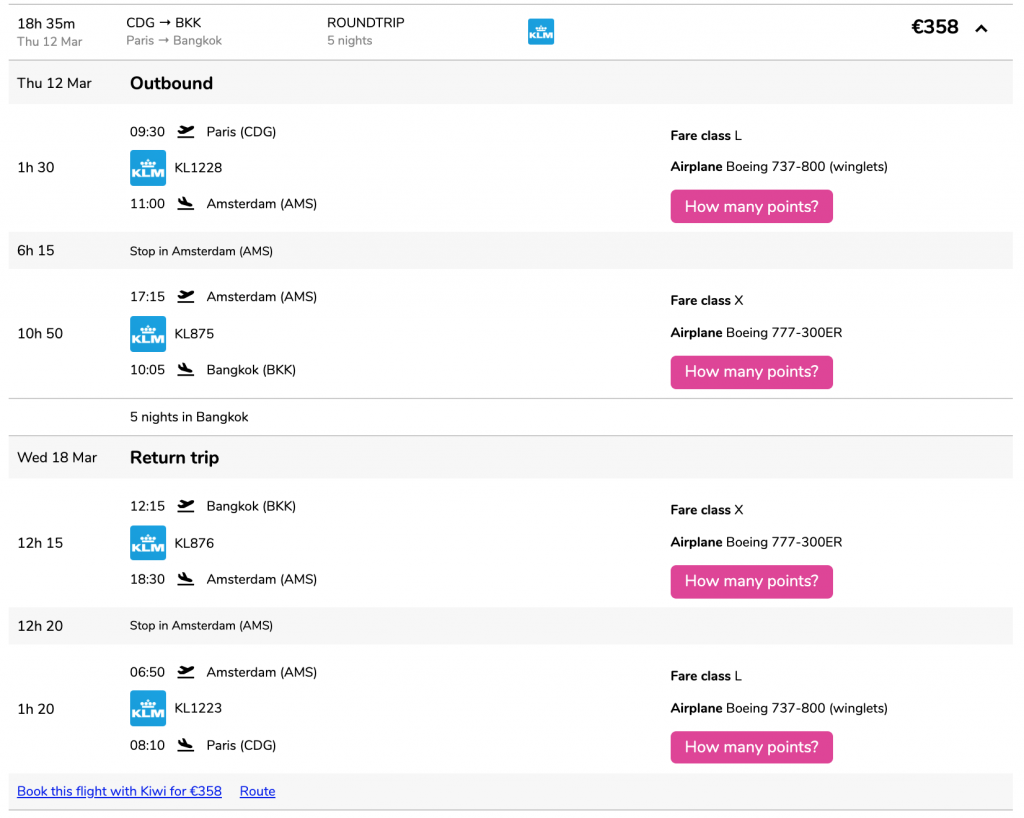Viewport: 1024px width, 818px height.
Task: Click 'Fare class X' for flight KL875
Action: pos(707,300)
